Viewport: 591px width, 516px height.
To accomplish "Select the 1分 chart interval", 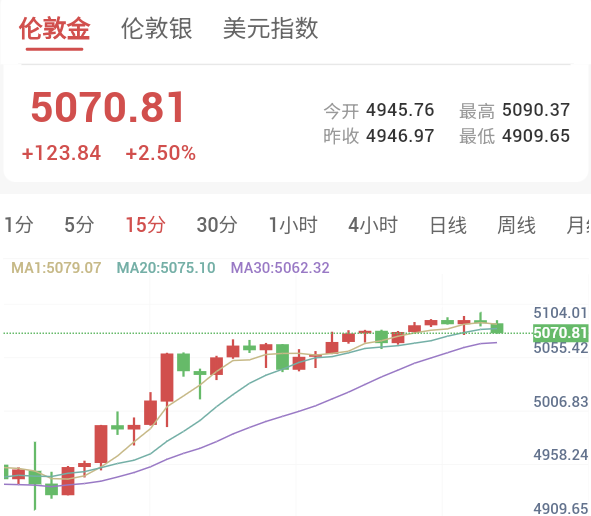I will [18, 225].
